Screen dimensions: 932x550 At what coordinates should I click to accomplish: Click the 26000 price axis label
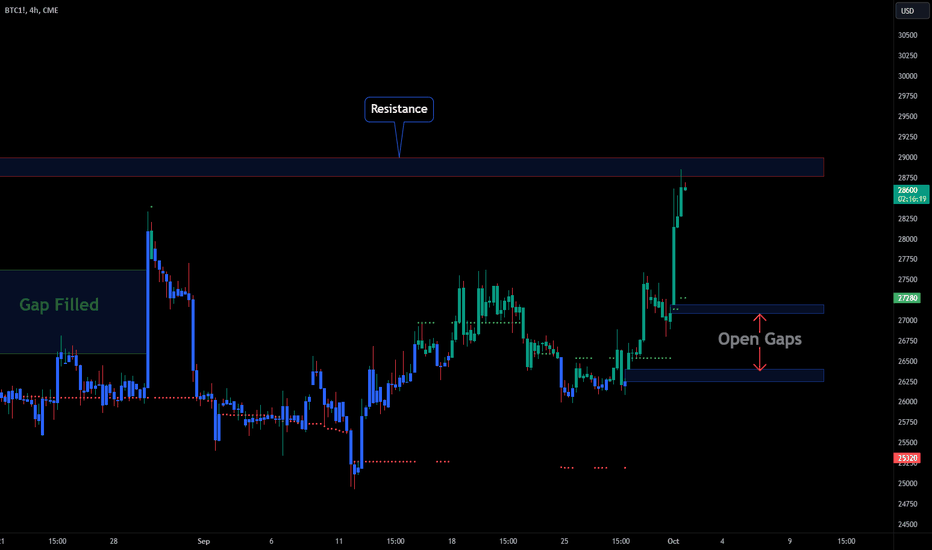907,402
